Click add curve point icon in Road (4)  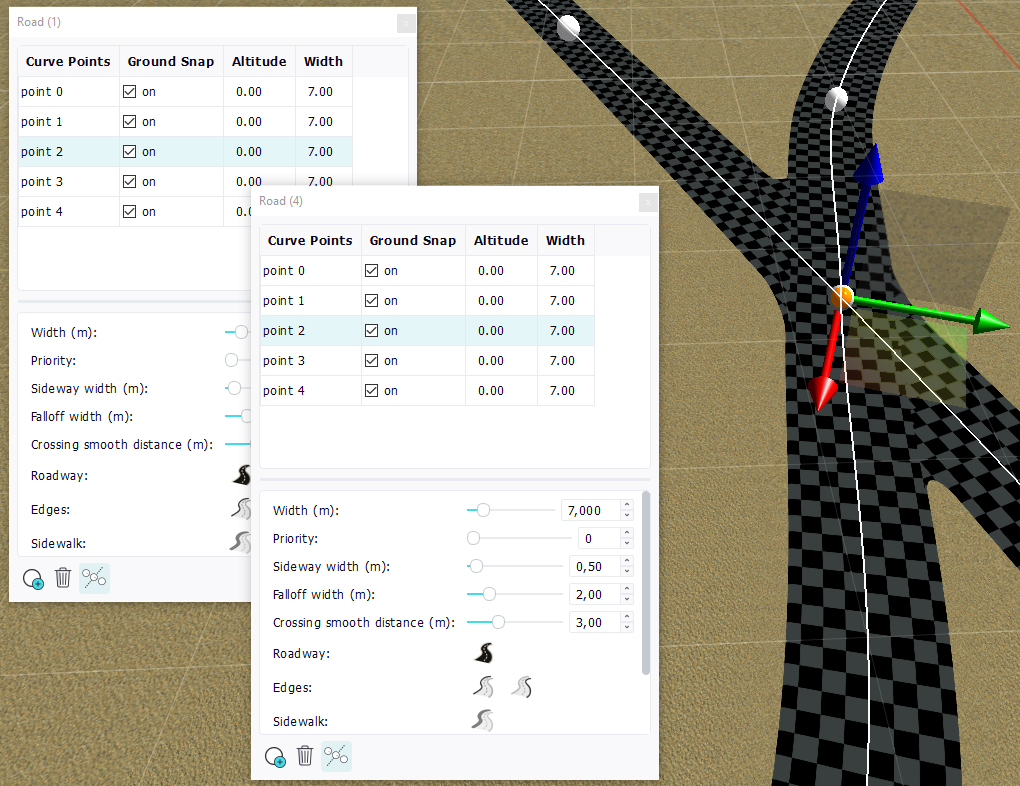point(276,757)
